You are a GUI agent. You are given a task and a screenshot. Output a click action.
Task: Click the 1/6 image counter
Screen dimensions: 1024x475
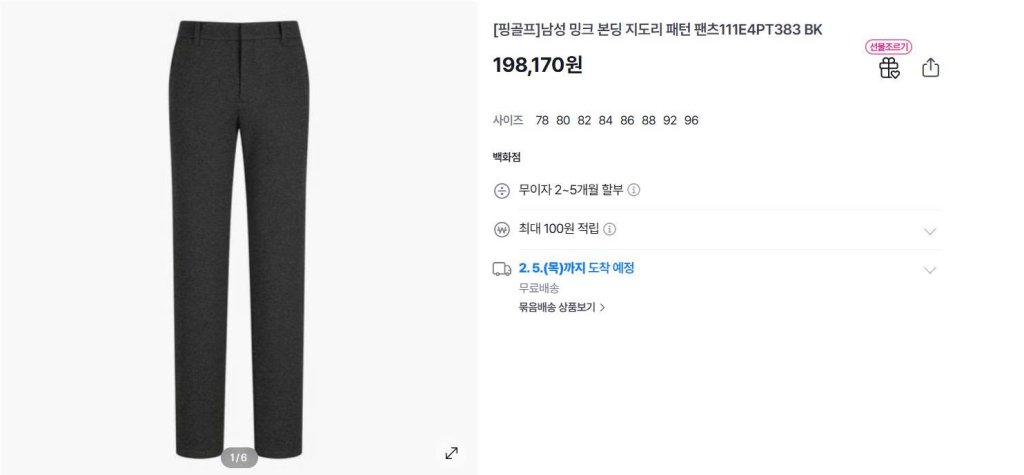tap(239, 457)
